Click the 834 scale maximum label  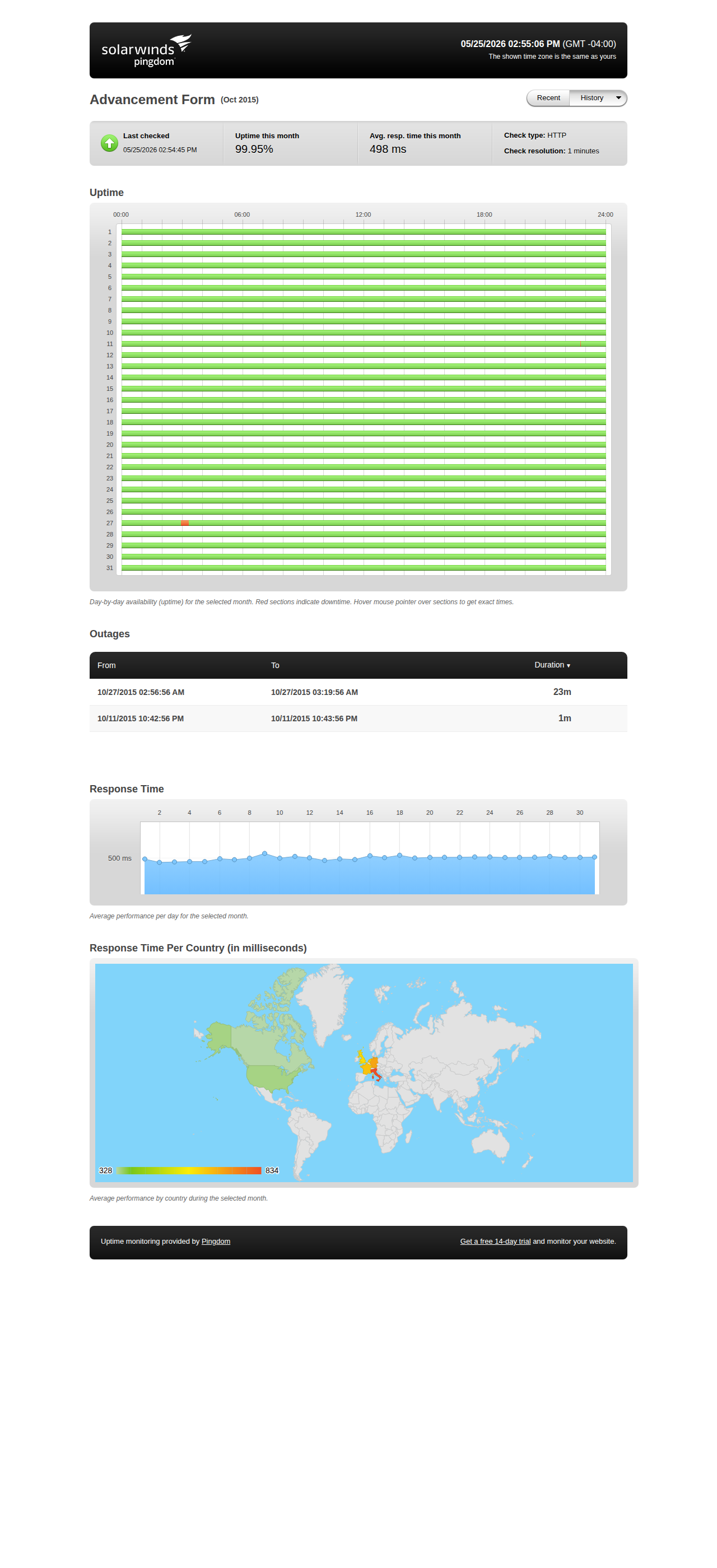272,1170
